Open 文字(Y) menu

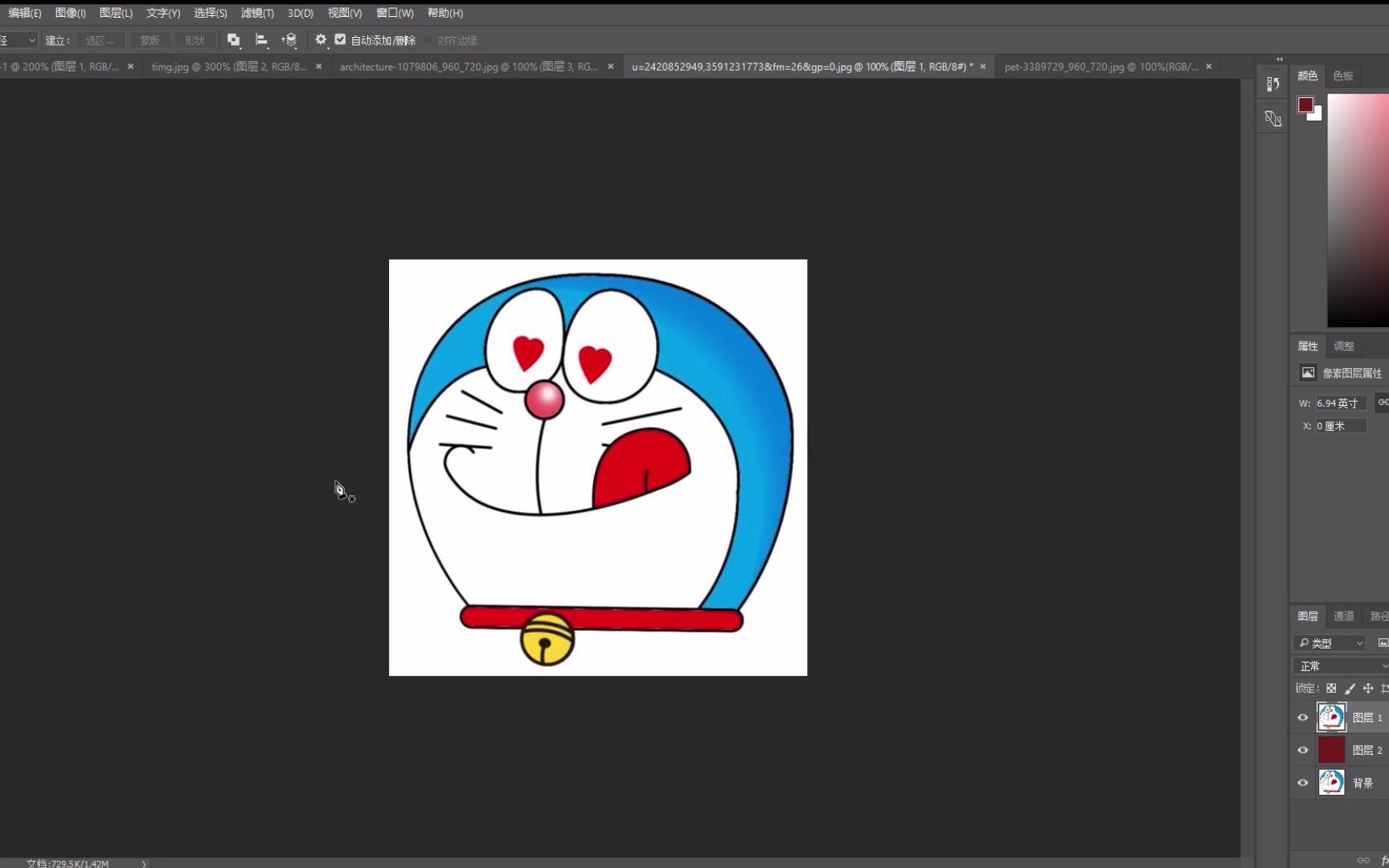coord(163,13)
